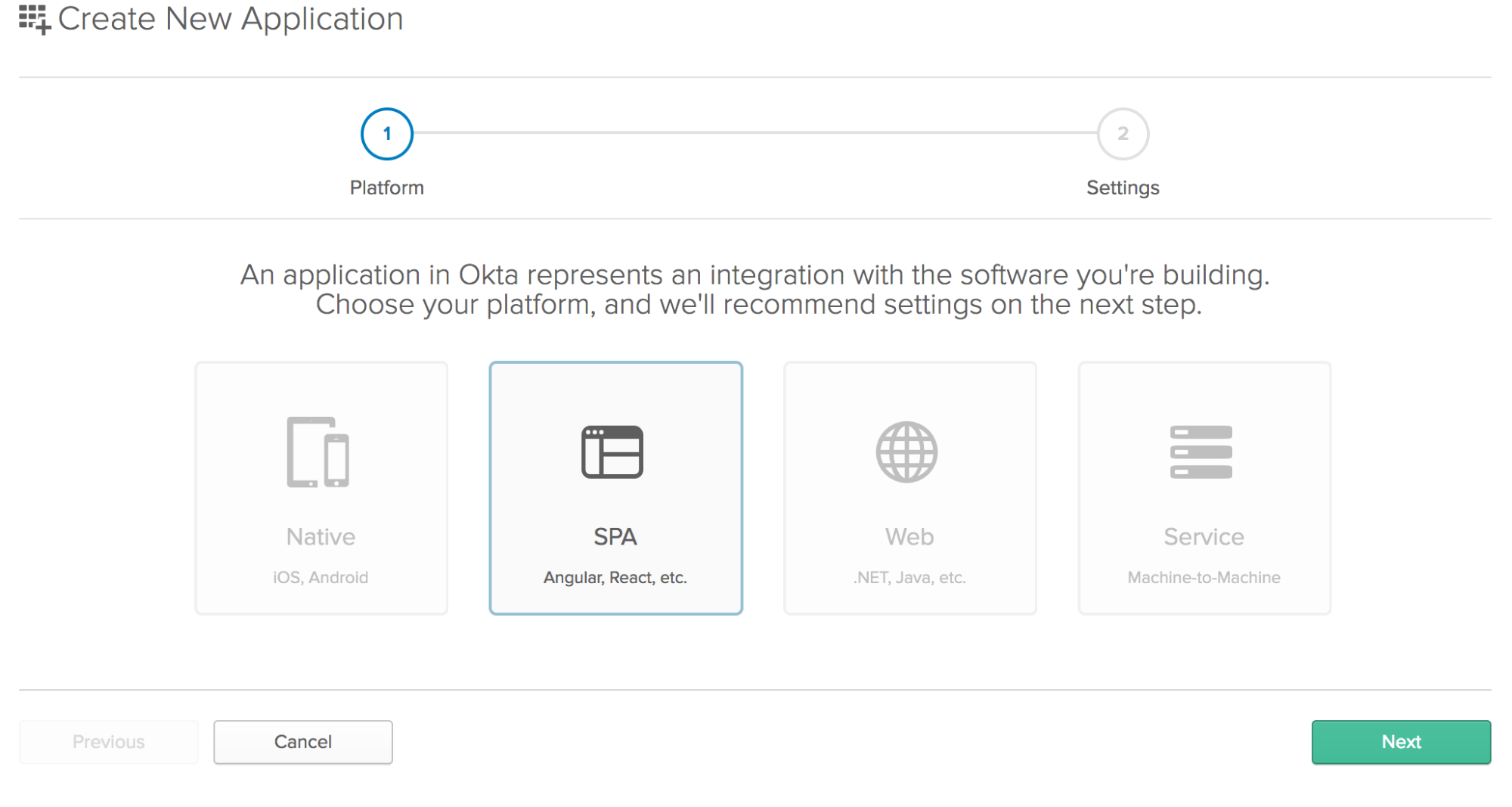Cancel the application creation
The image size is (1512, 807).
pos(302,742)
